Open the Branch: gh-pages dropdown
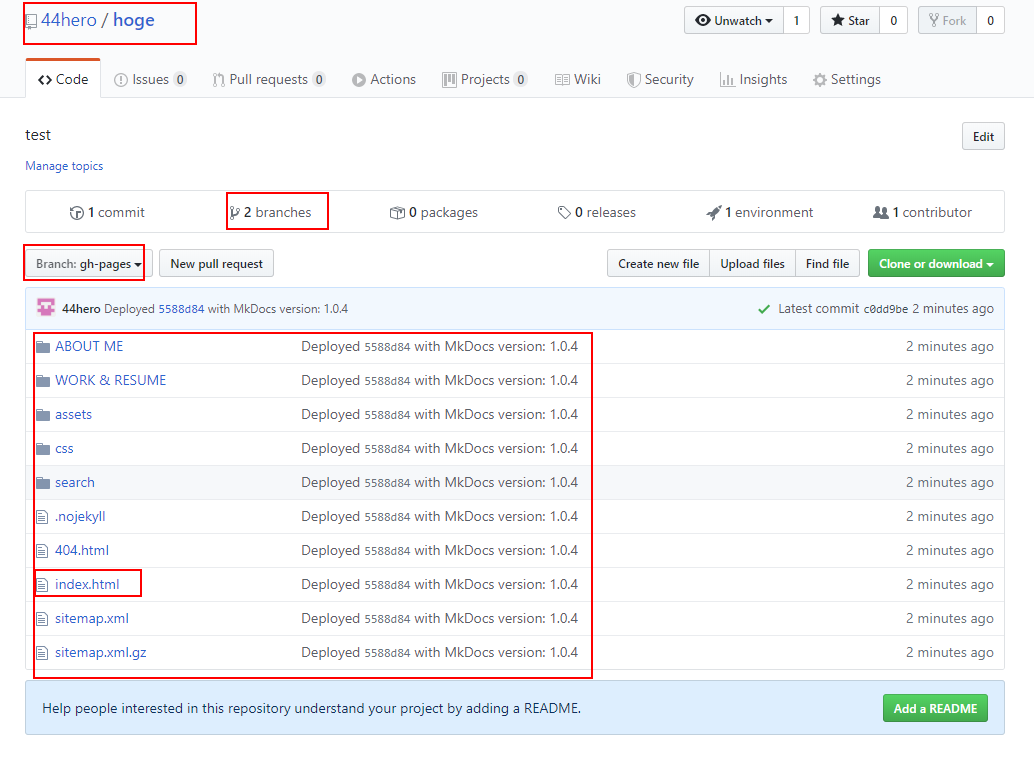Viewport: 1034px width, 780px height. pyautogui.click(x=89, y=264)
